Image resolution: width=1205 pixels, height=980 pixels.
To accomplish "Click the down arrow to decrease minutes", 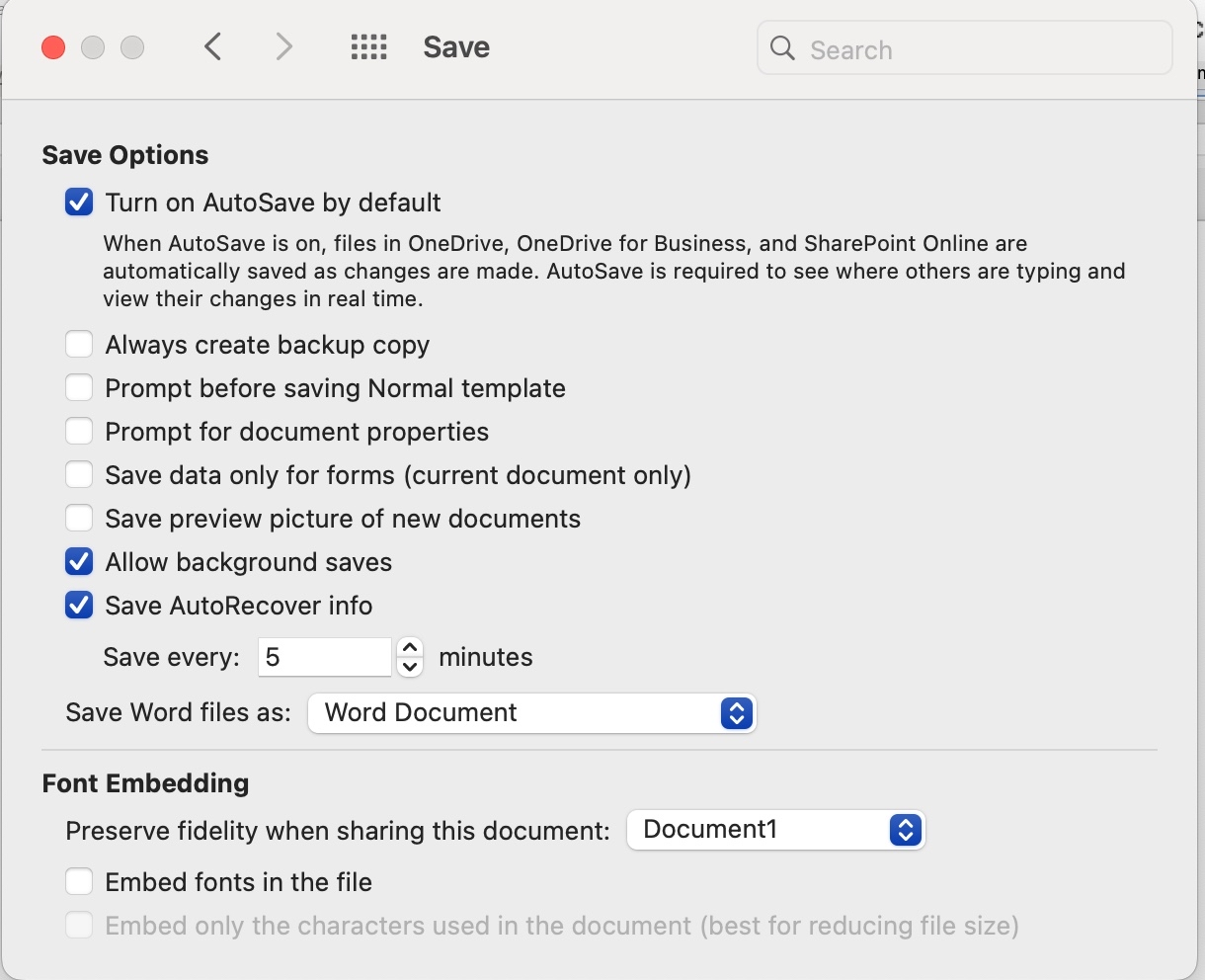I will tap(409, 668).
